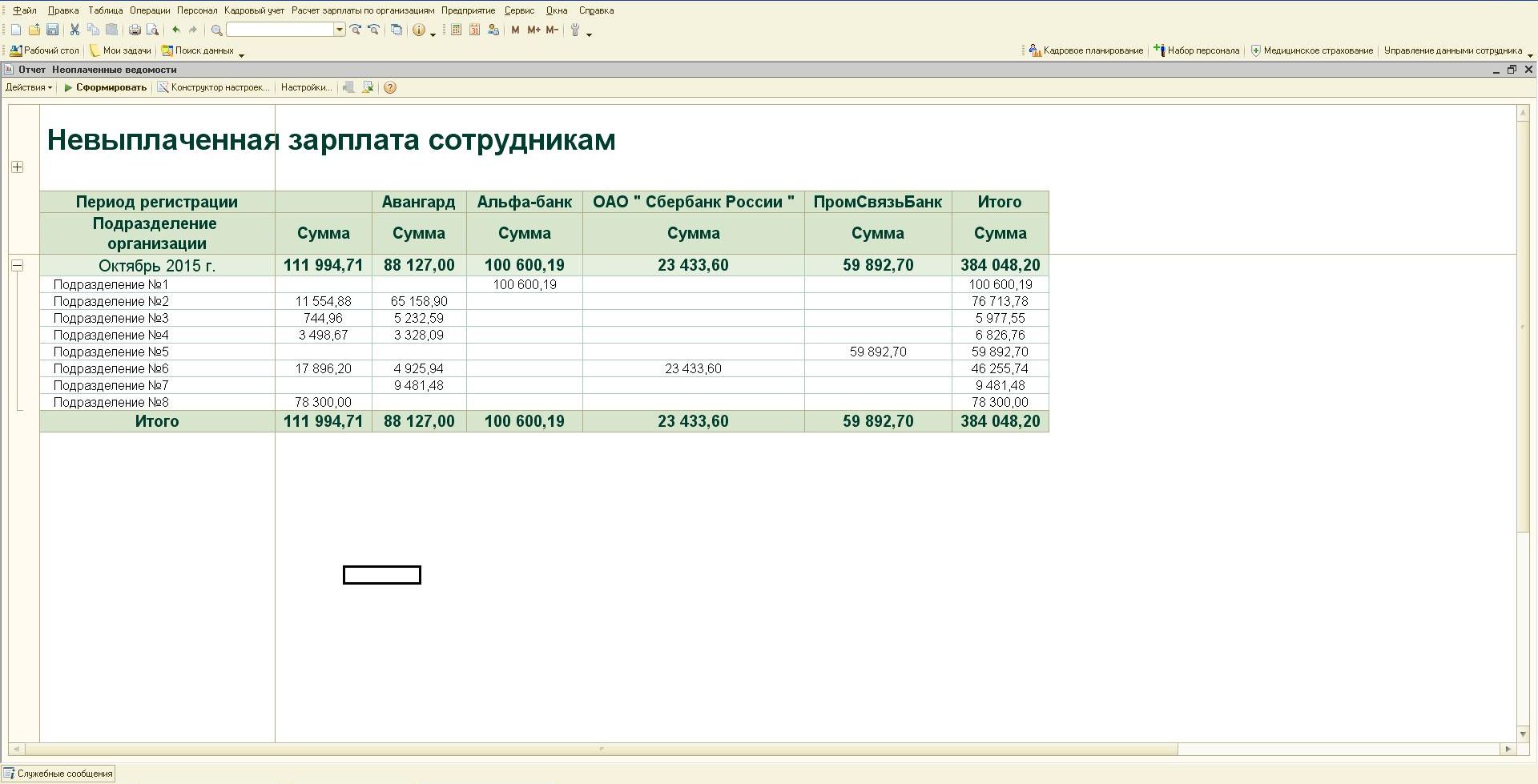Screen dimensions: 1538x784
Task: Click the horizontal scrollbar right arrow
Action: [1508, 750]
